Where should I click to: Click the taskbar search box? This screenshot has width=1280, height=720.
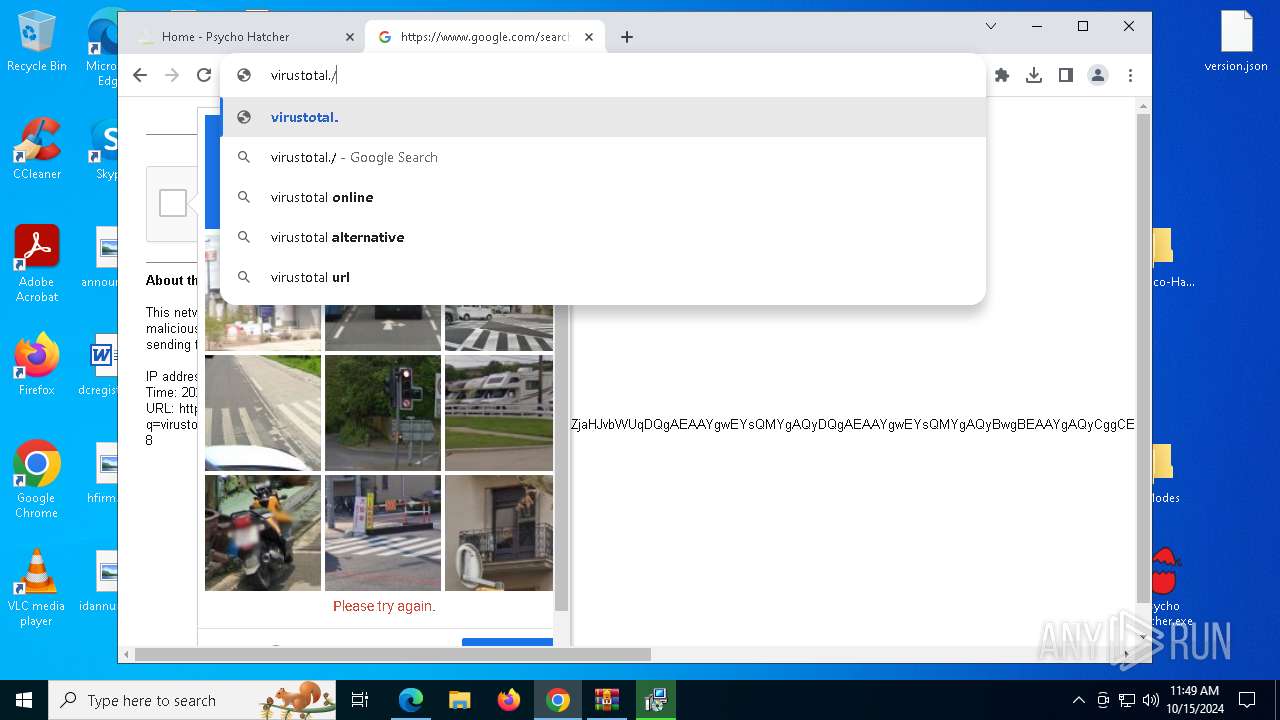point(192,700)
